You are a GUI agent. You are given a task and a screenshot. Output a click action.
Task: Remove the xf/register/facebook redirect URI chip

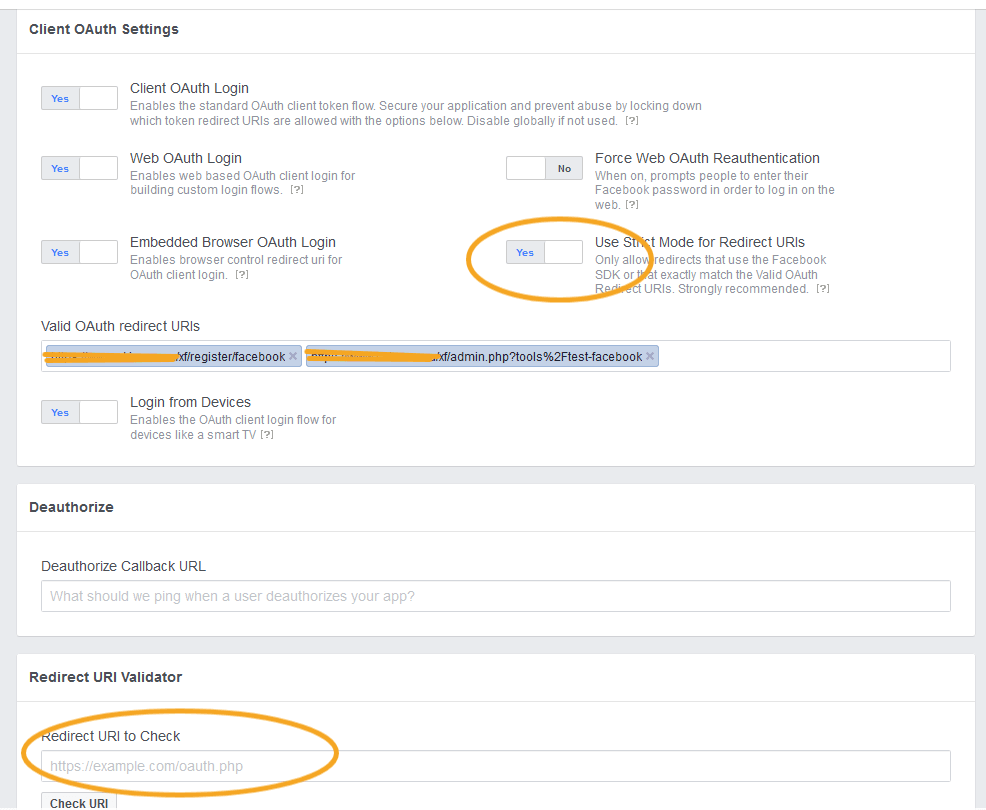point(293,356)
